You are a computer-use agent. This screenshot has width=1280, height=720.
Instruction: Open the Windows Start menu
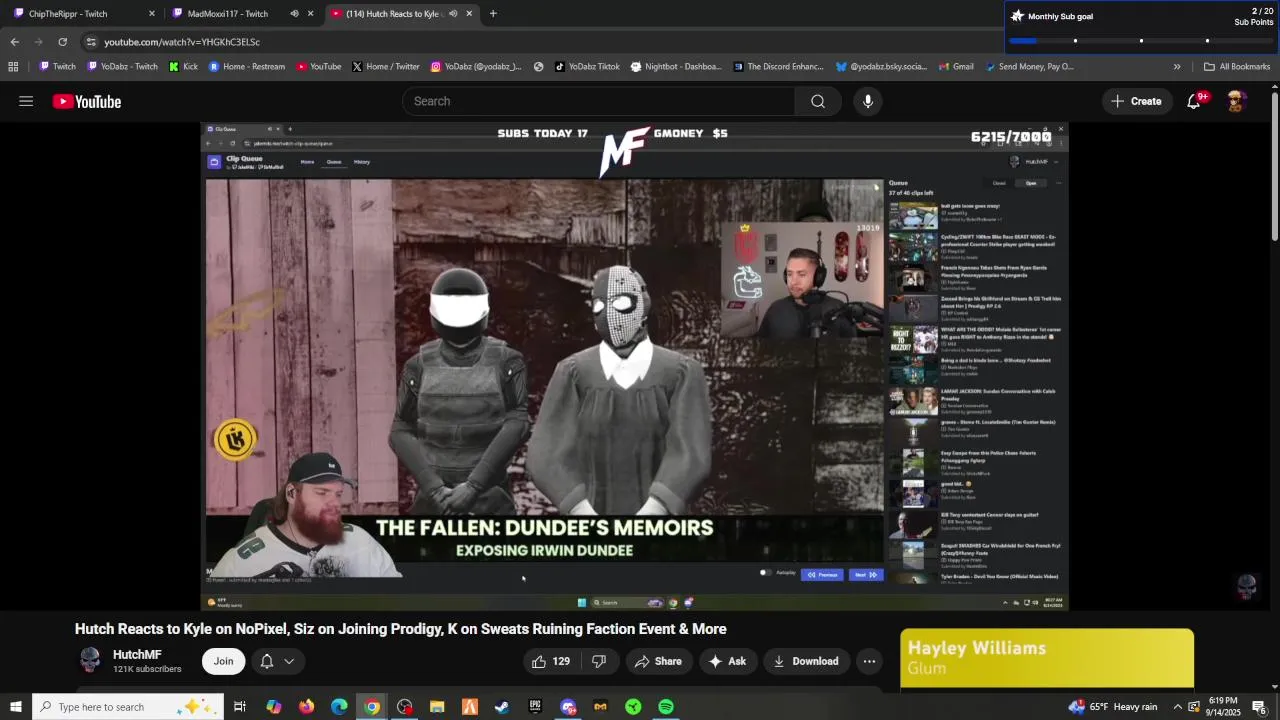pos(15,707)
